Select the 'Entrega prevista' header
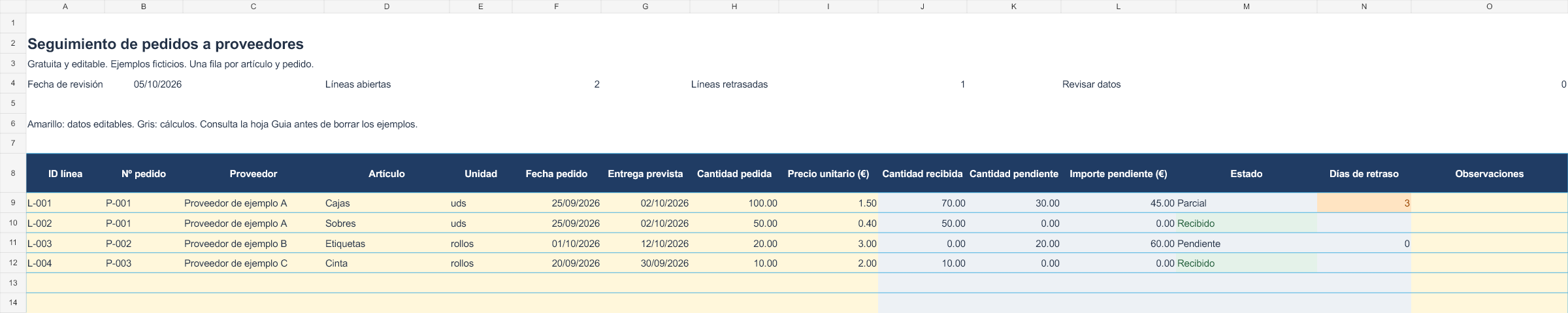The image size is (1568, 313). [x=645, y=174]
